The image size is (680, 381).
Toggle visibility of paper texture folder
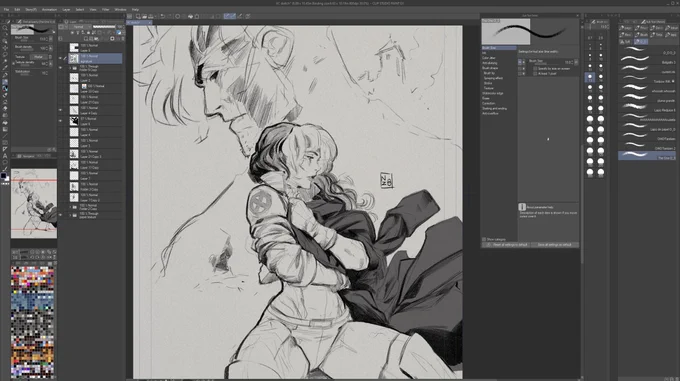coord(60,215)
